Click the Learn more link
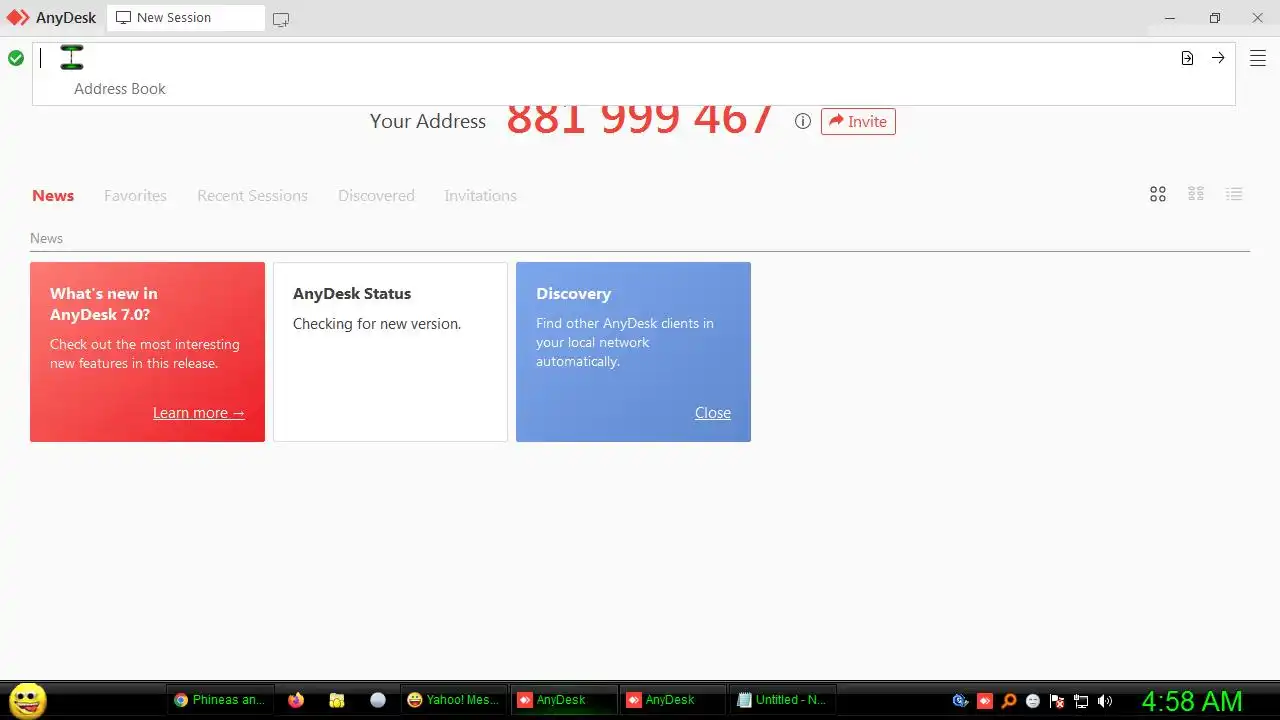The height and width of the screenshot is (720, 1280). 198,413
